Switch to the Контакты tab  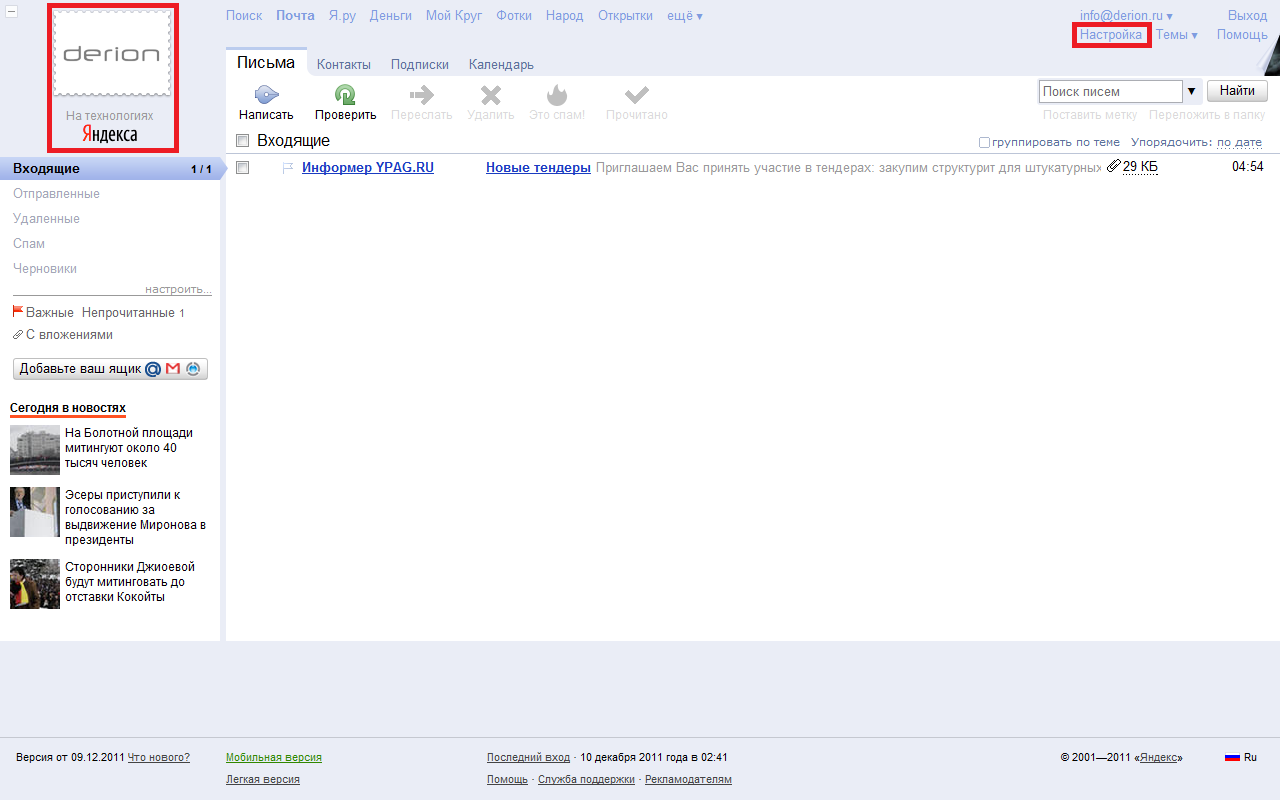pos(343,65)
